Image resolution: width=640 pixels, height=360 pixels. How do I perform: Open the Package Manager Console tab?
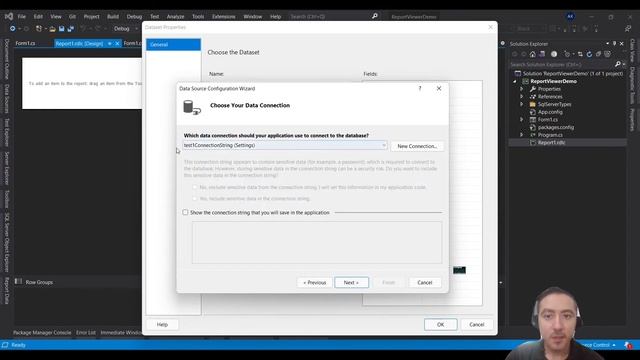(42, 333)
